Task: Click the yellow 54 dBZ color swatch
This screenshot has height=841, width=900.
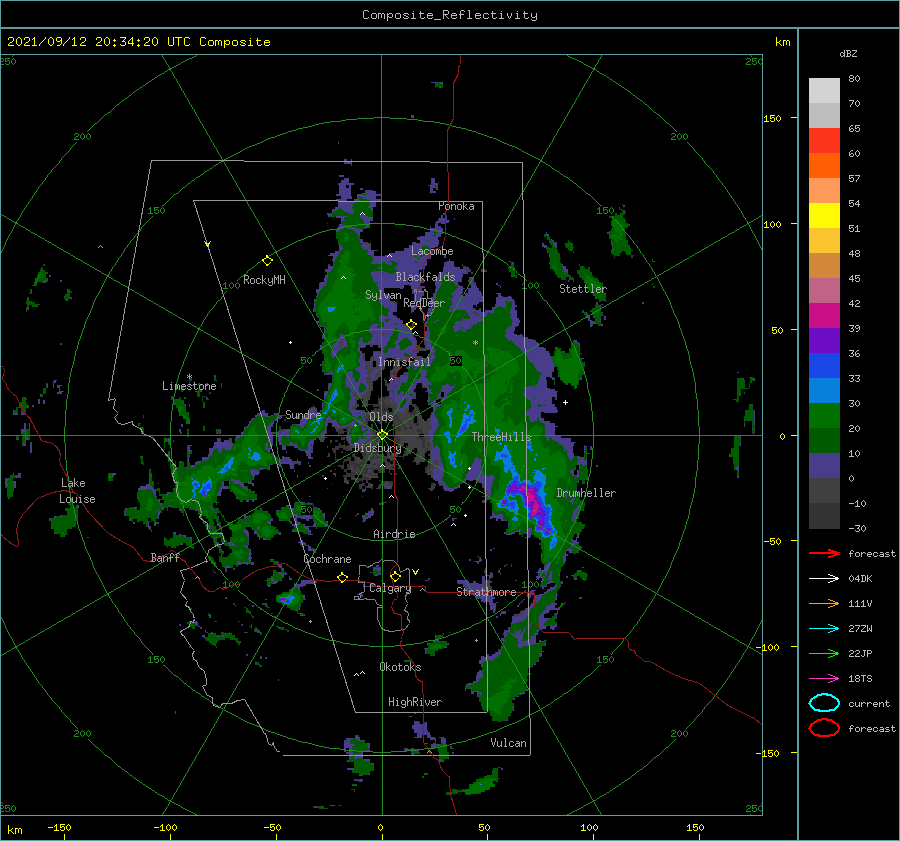Action: click(x=824, y=215)
